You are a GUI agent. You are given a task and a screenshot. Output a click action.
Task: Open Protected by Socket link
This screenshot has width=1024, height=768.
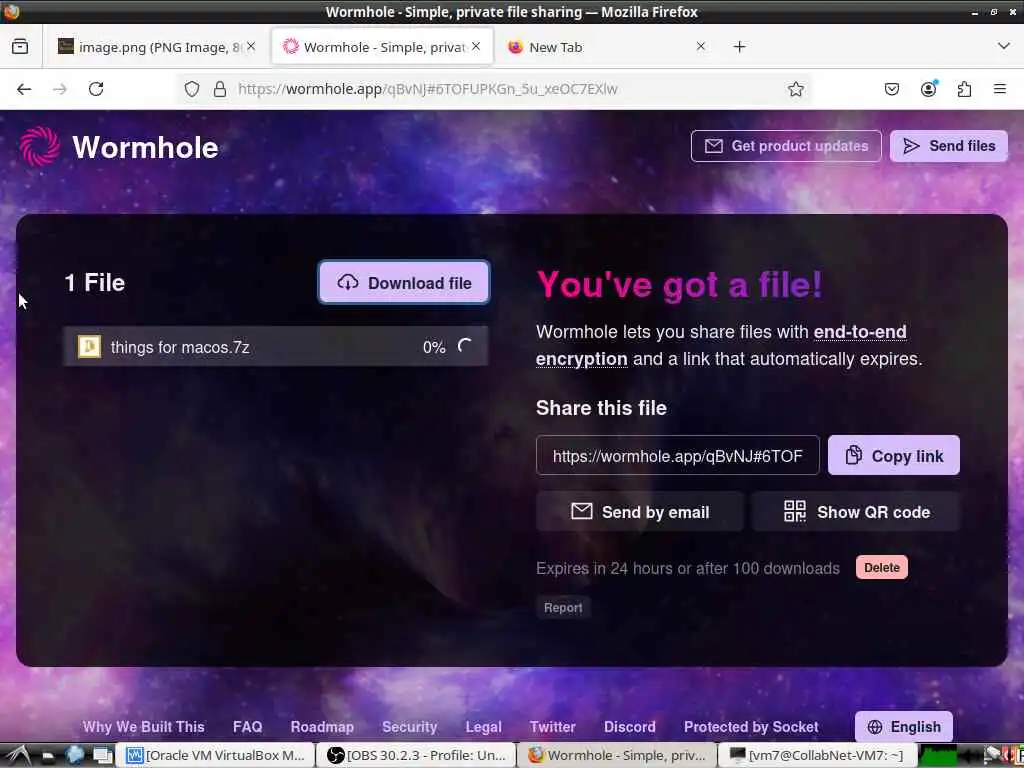(x=751, y=727)
